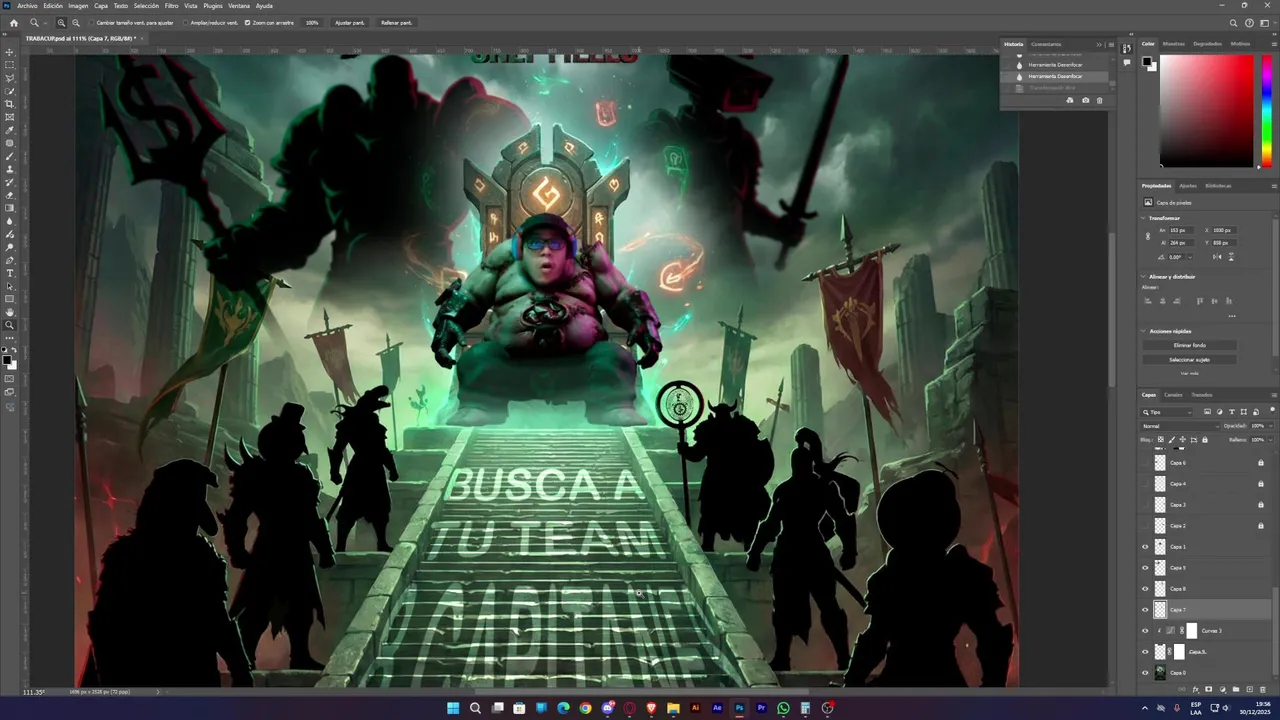Open the Capa menu

101,6
